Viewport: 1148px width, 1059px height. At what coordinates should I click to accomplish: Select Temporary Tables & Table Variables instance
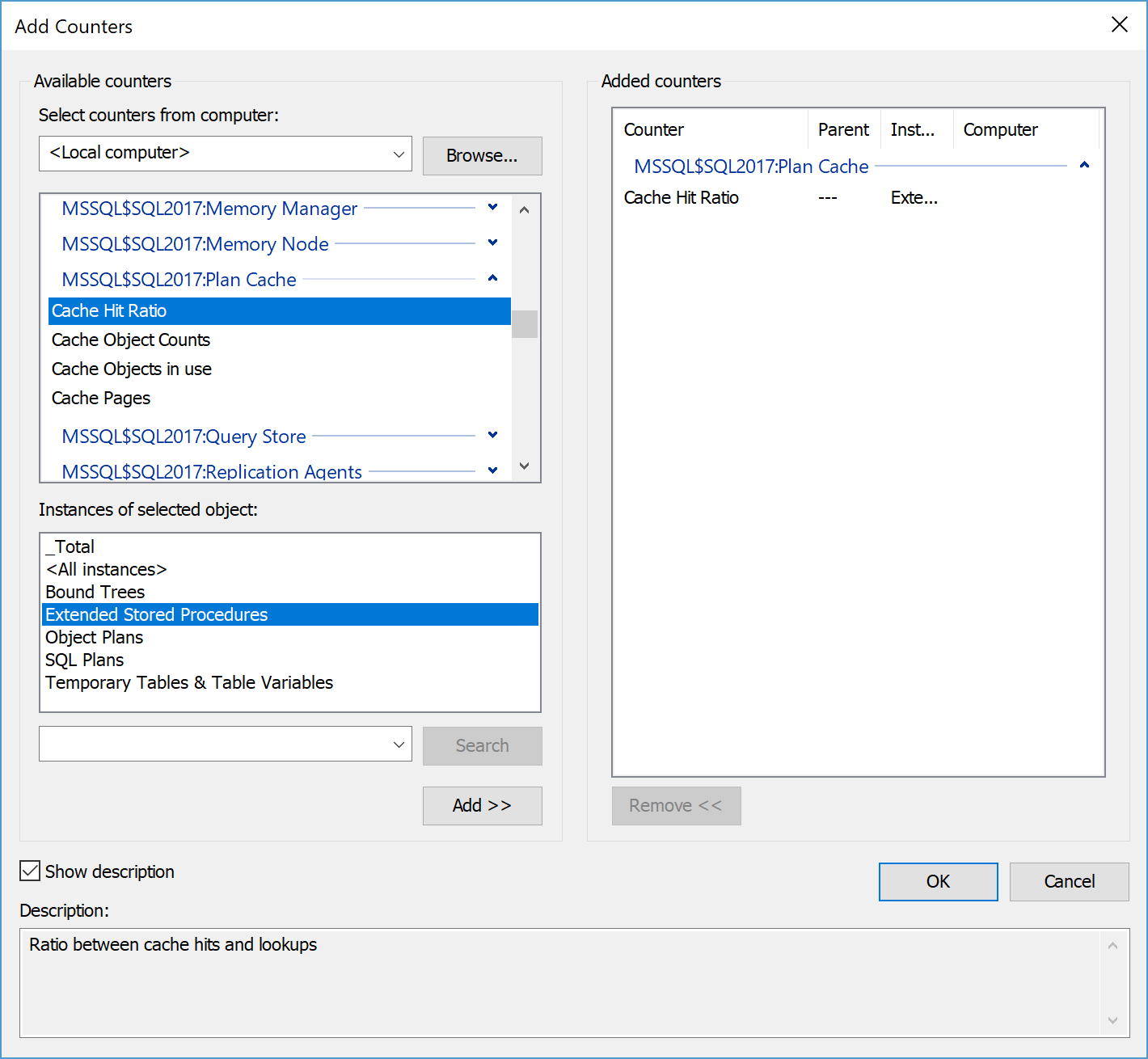pyautogui.click(x=290, y=683)
